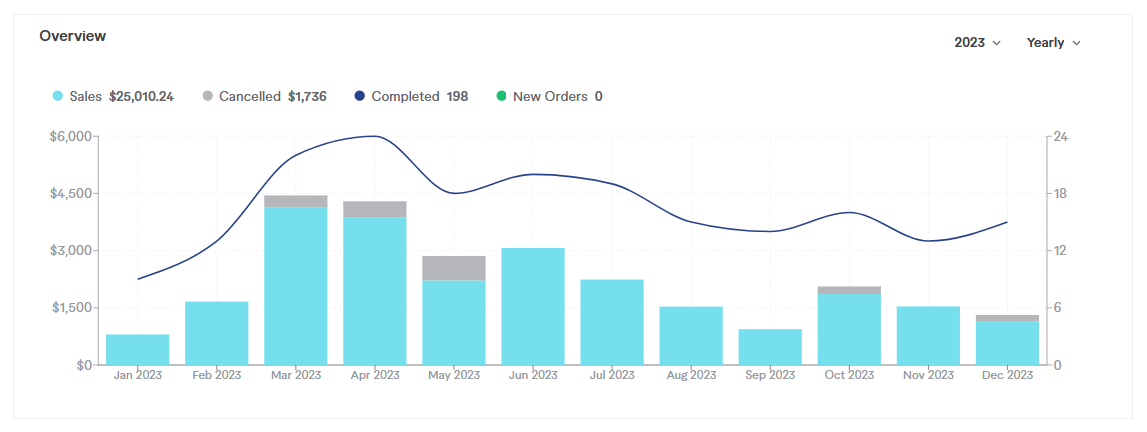1147x432 pixels.
Task: Click the Oct 2023 sales bar
Action: tap(849, 328)
